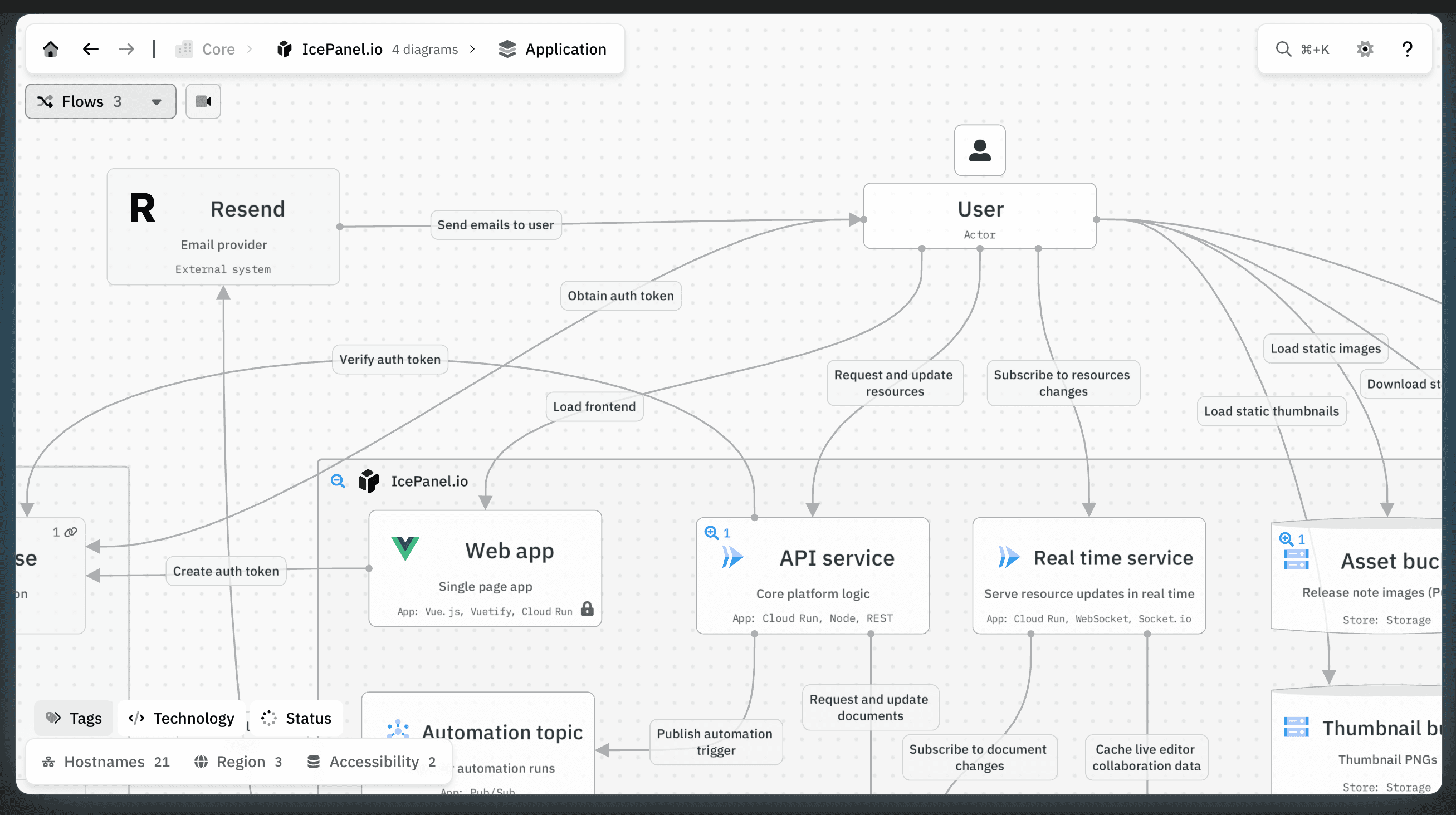This screenshot has width=1456, height=815.
Task: Toggle the Region 3 filter
Action: click(238, 762)
